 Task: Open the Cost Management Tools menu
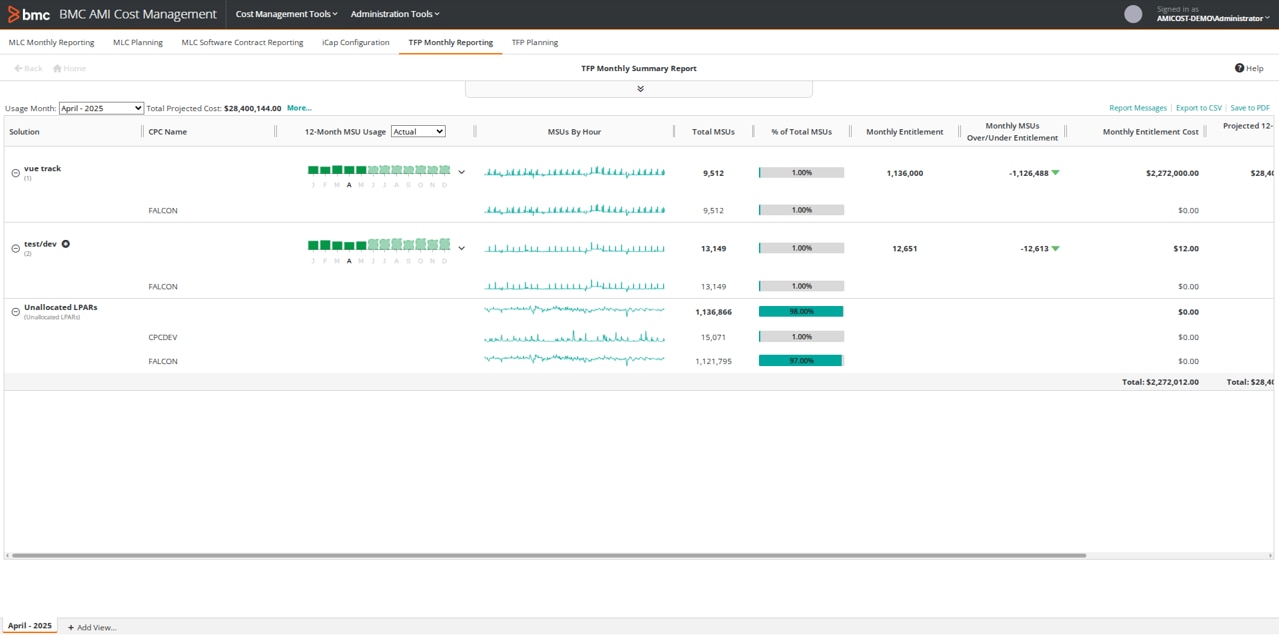[x=286, y=14]
